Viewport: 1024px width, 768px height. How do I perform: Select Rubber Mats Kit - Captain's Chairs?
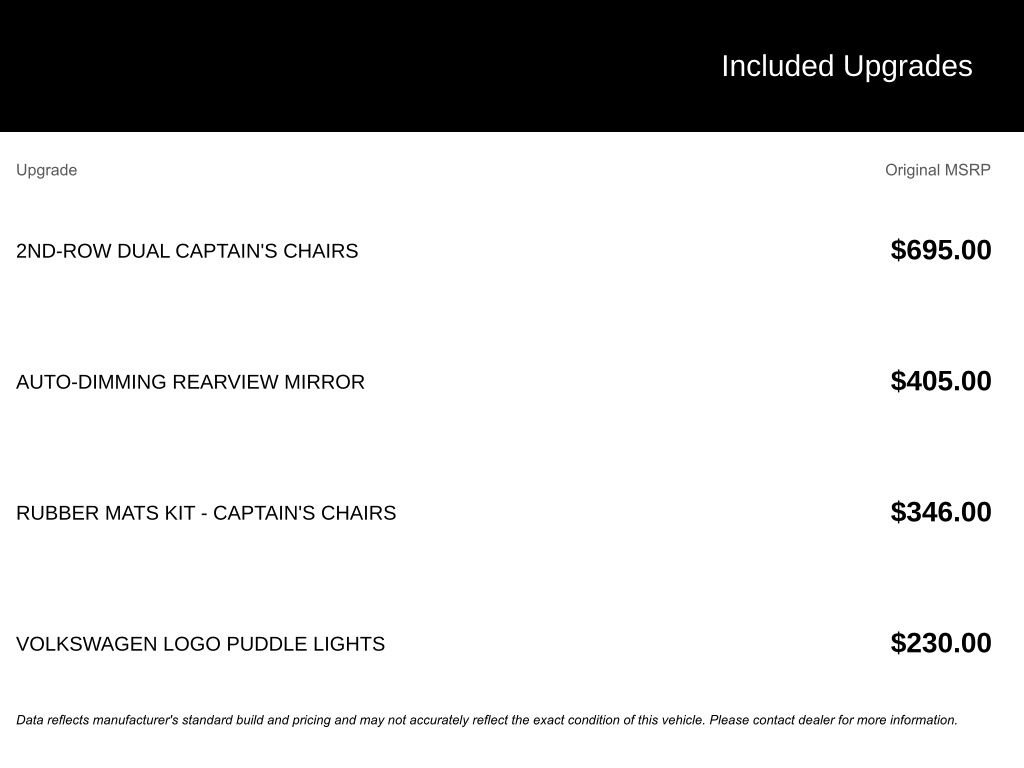[x=206, y=513]
